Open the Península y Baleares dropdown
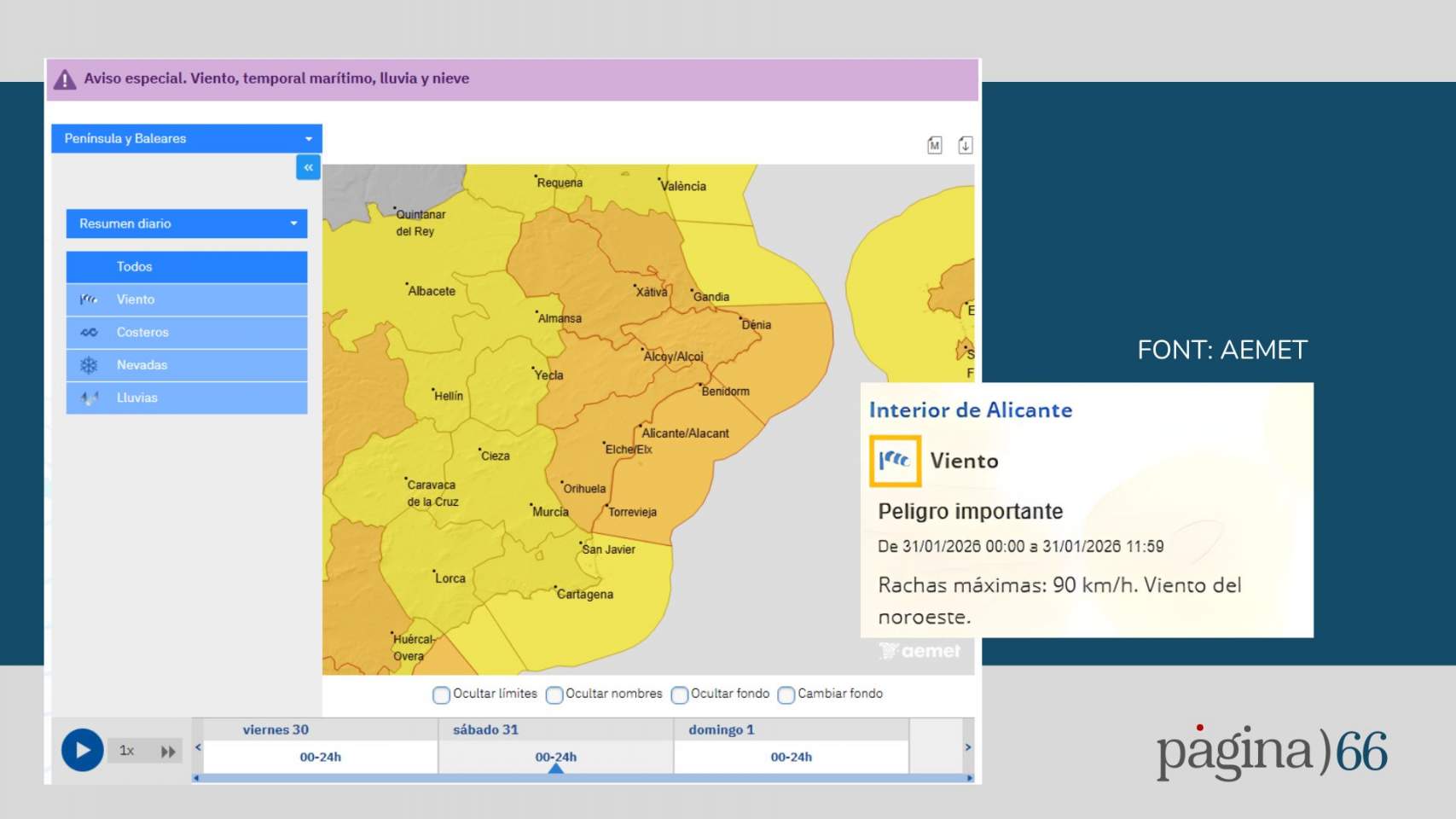Screen dimensions: 1456x819 pyautogui.click(x=187, y=138)
